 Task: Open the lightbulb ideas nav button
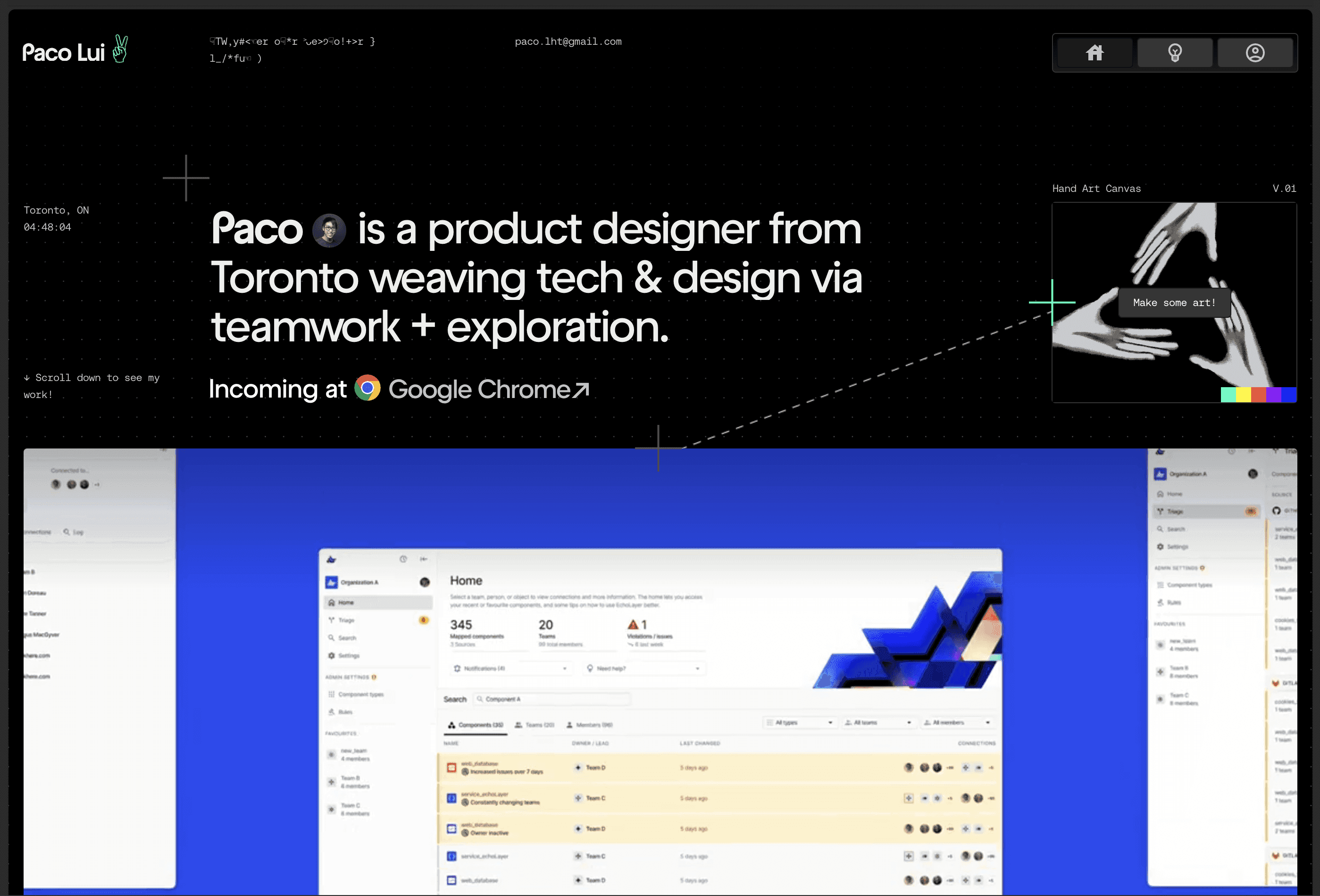coord(1175,53)
